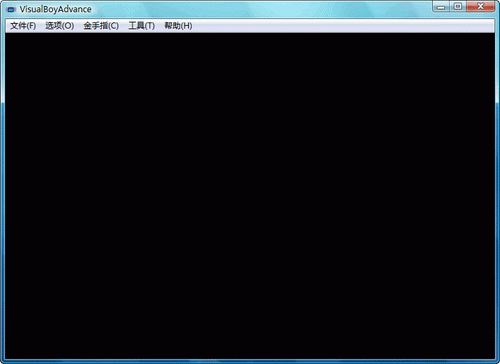Click the VisualBoyAdvance title text
Screen dimensions: 500x364
coord(55,9)
